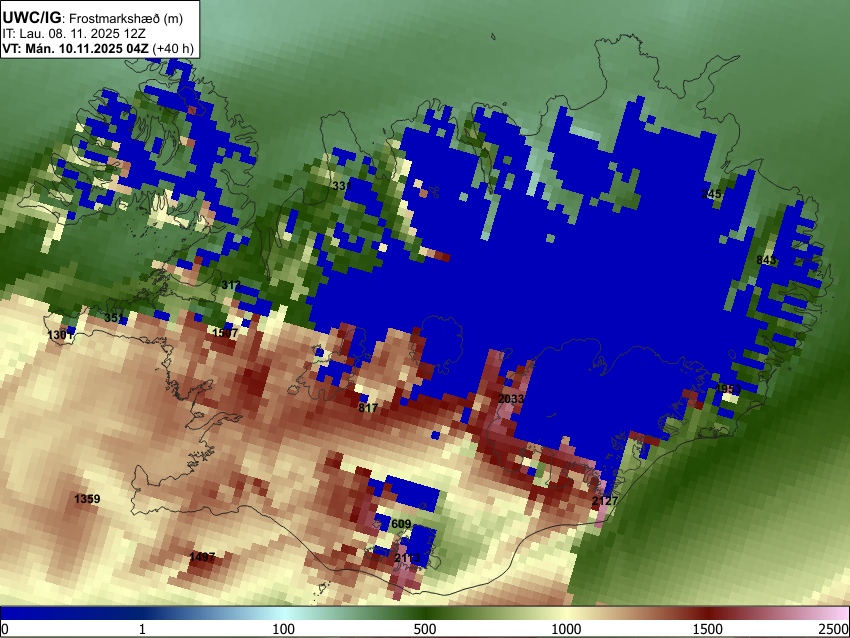This screenshot has height=638, width=850.
Task: Click the 1359 value label on map
Action: (87, 499)
